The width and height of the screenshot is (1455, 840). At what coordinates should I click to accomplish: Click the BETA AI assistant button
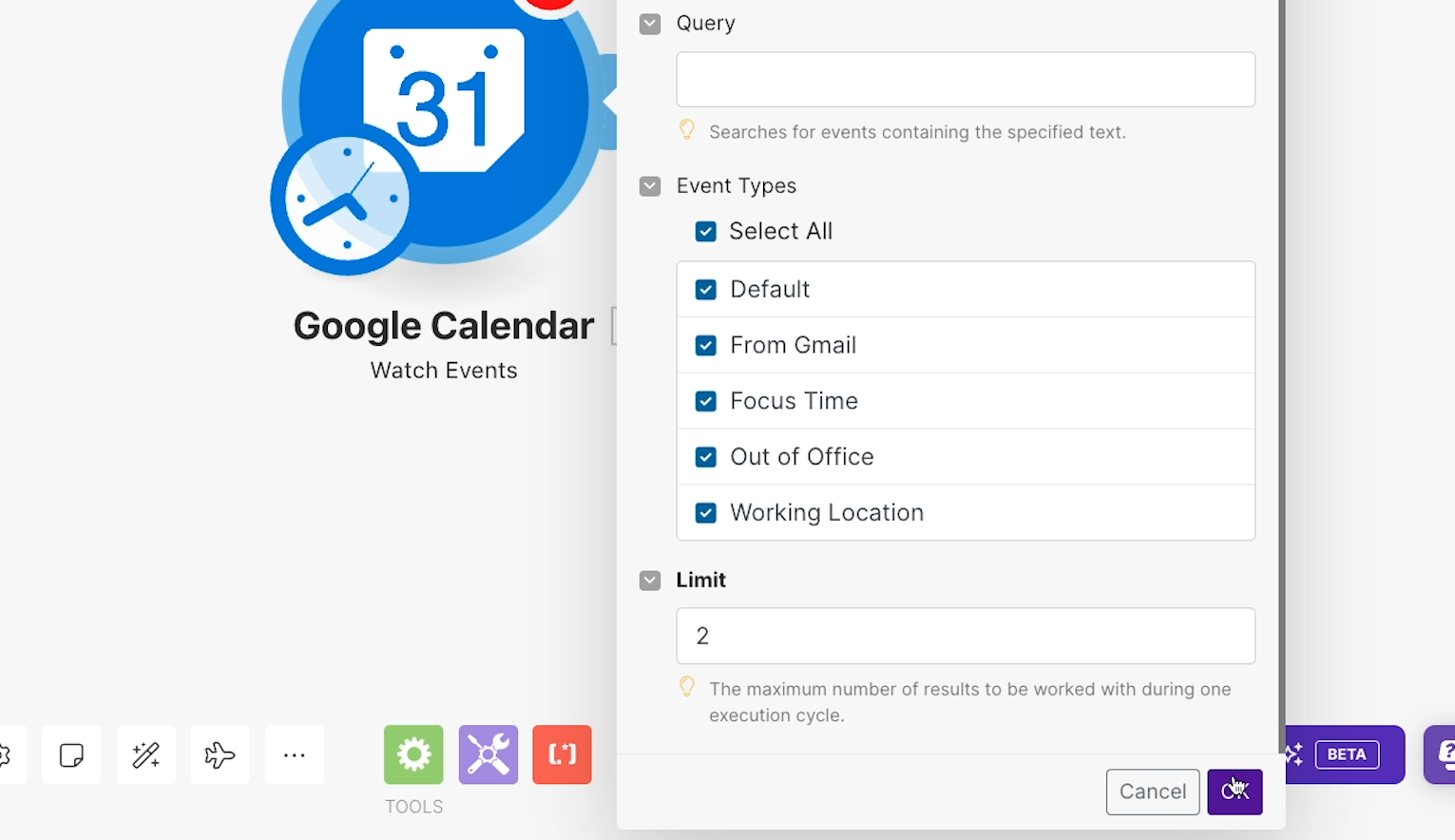1345,754
